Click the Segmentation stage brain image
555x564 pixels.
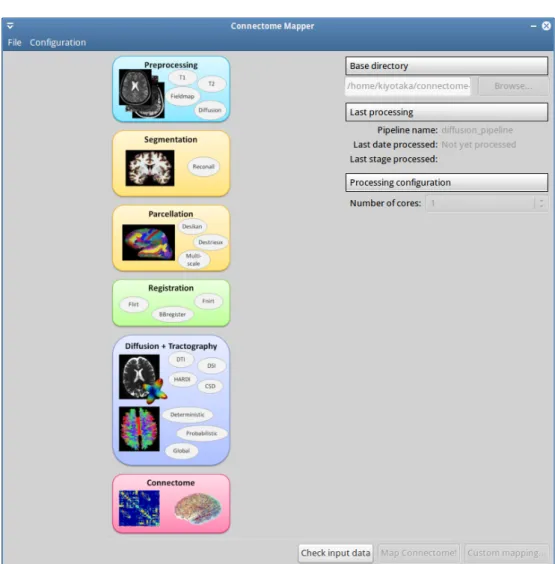pyautogui.click(x=150, y=168)
